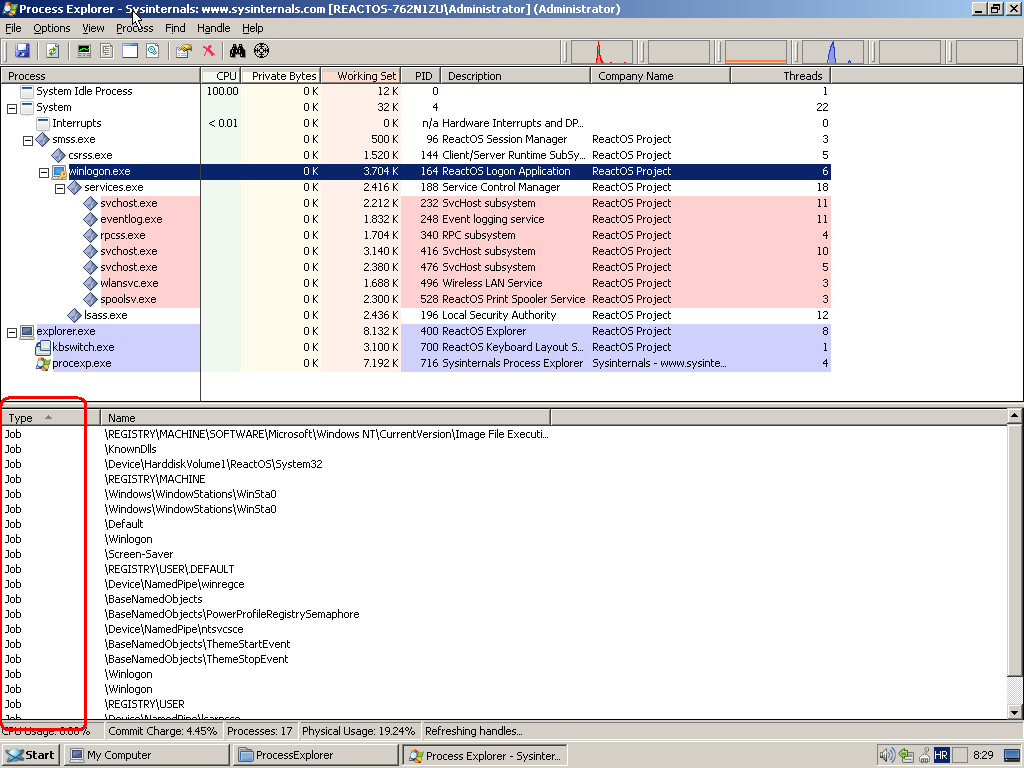
Task: Collapse the services.exe tree node
Action: [60, 189]
